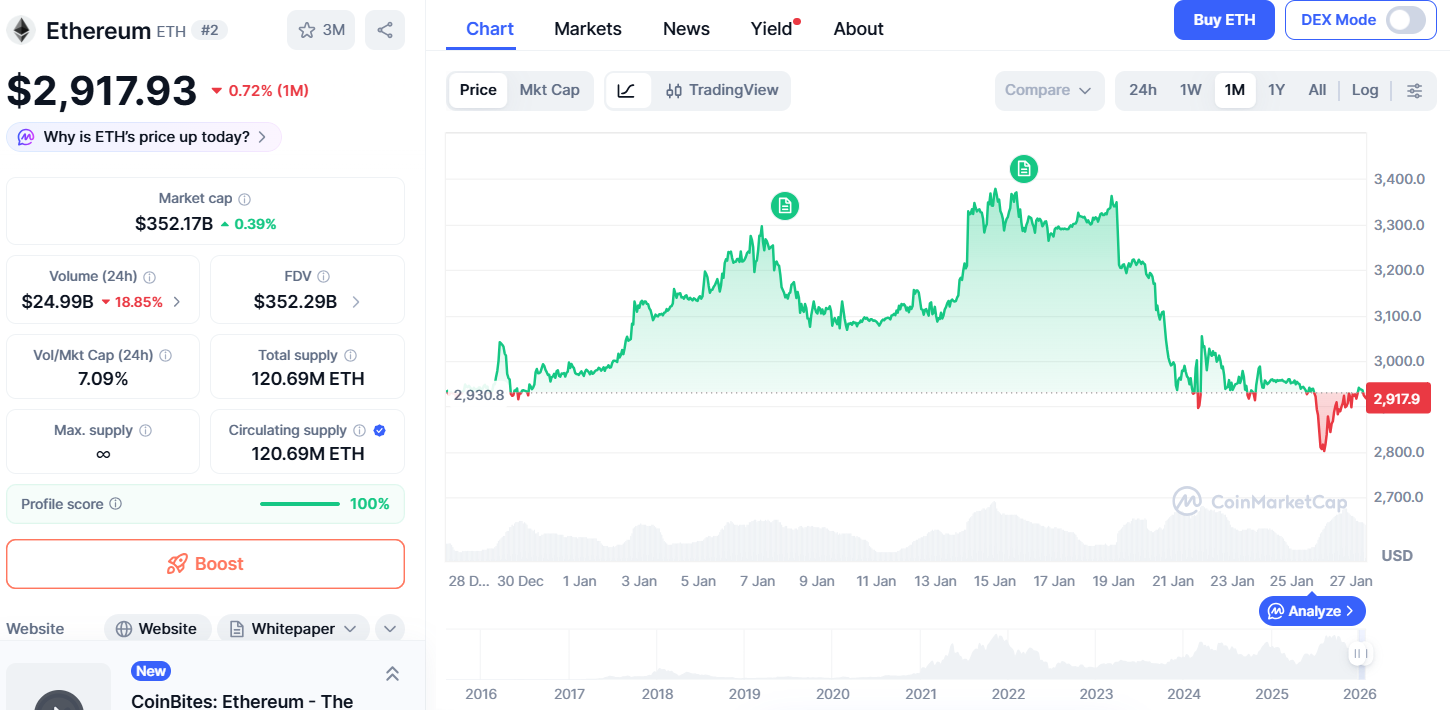Open the Markets tab
This screenshot has width=1450, height=710.
(x=588, y=29)
